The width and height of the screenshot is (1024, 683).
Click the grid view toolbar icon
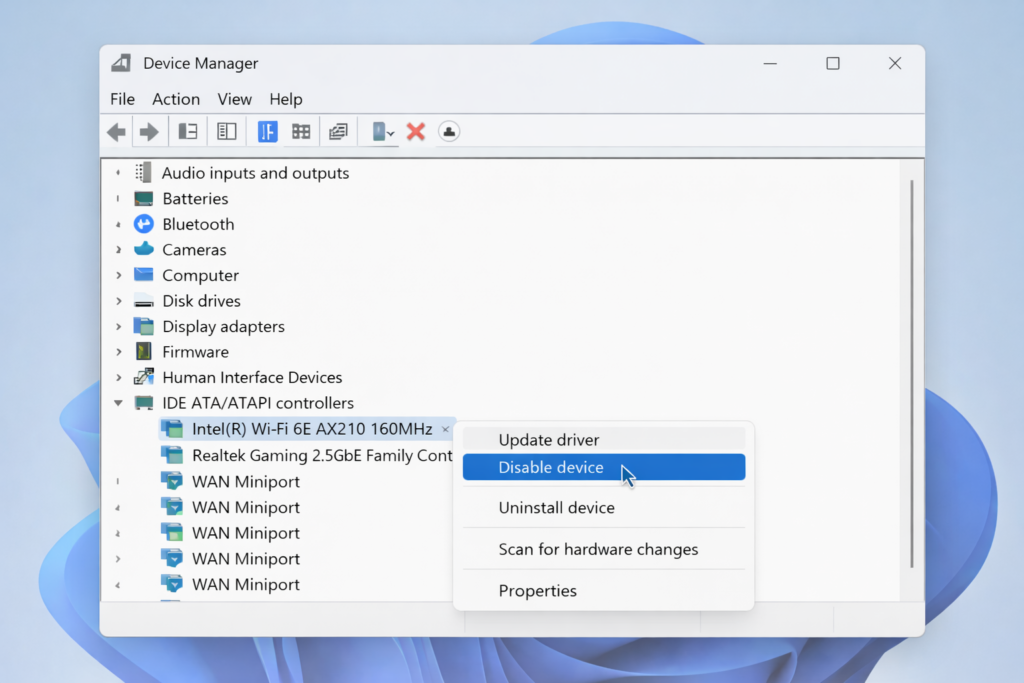[x=301, y=132]
